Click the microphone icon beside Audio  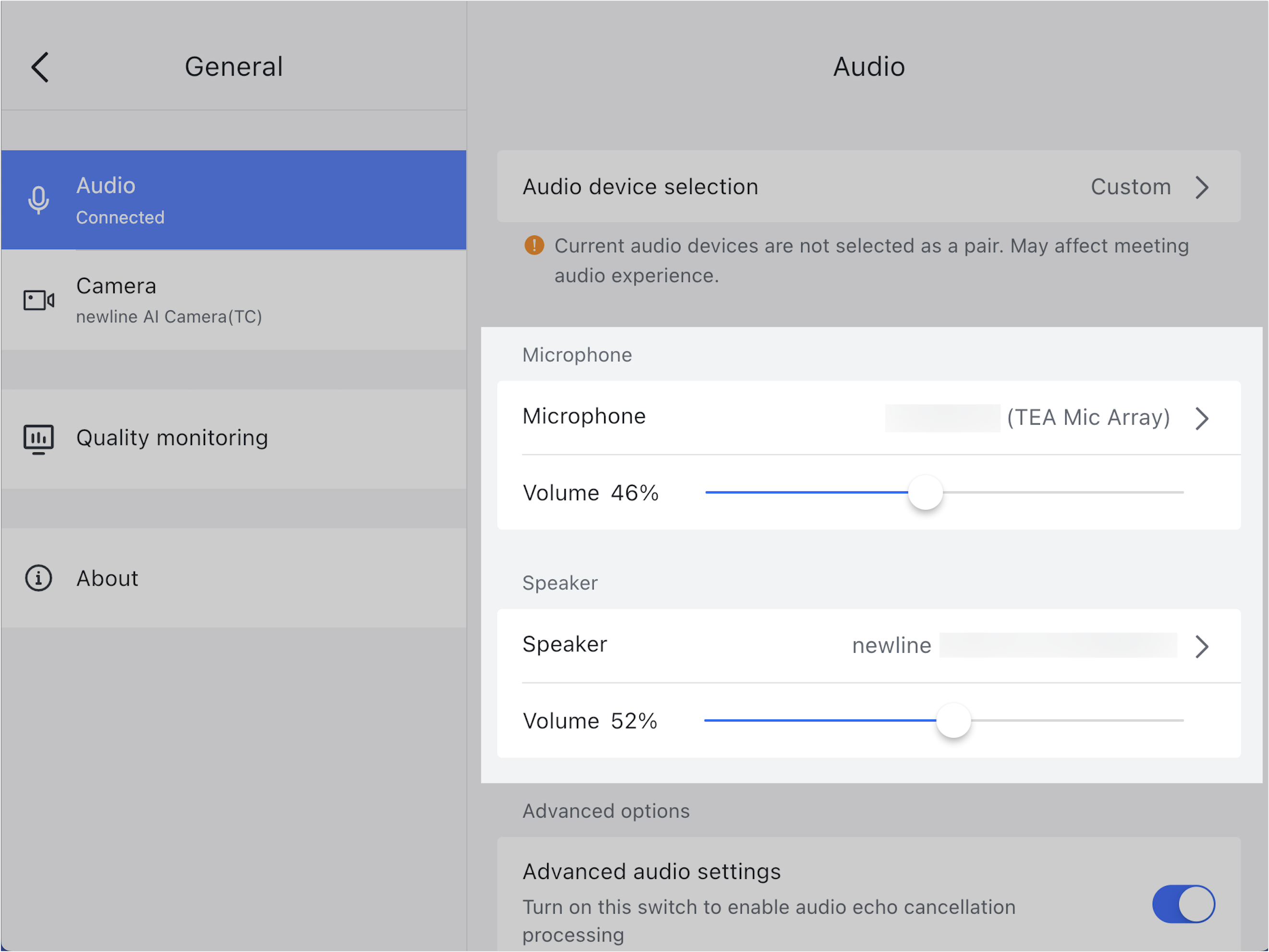(x=38, y=200)
